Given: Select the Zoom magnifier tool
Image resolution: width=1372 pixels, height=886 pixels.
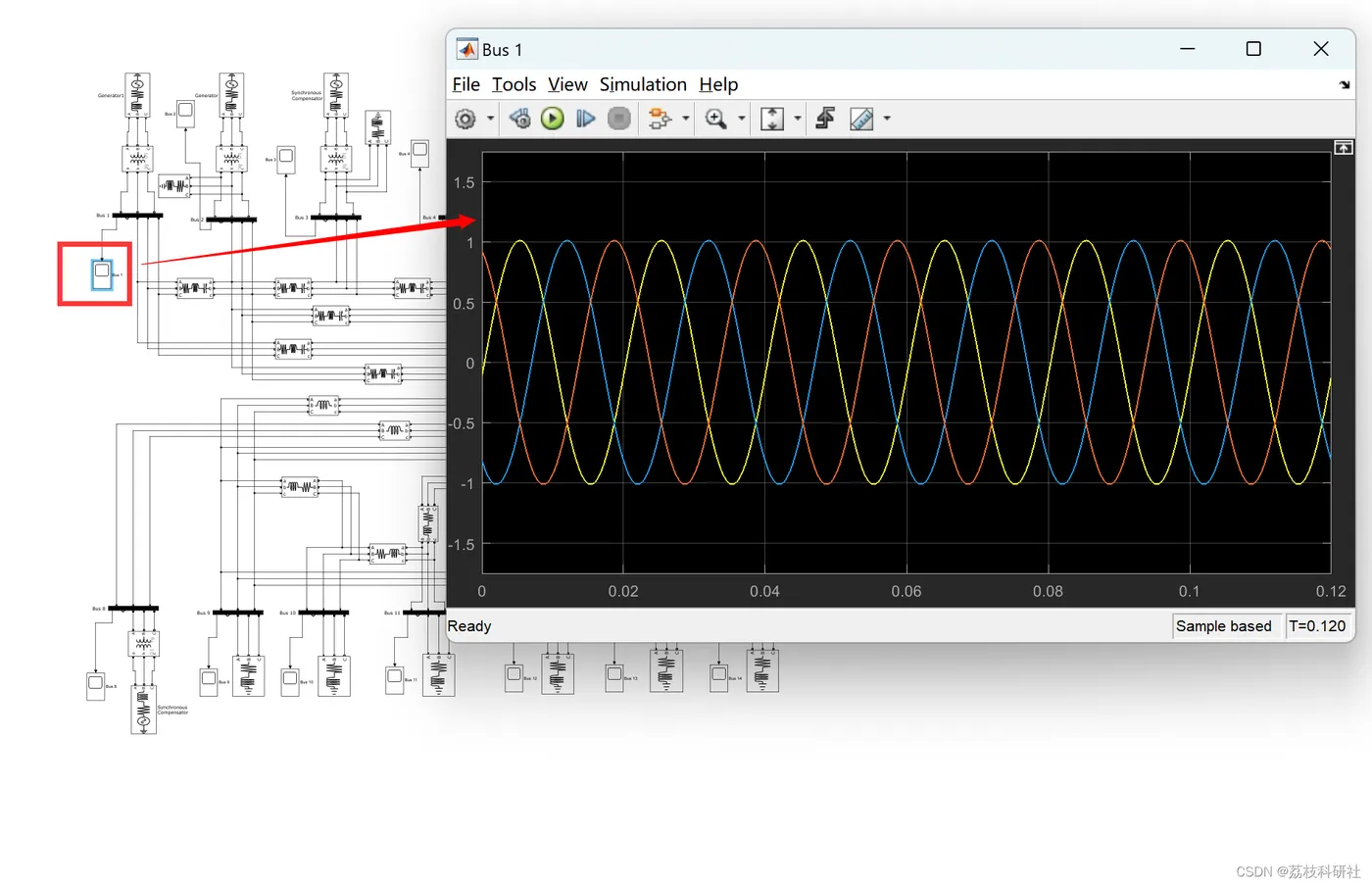Looking at the screenshot, I should click(716, 119).
